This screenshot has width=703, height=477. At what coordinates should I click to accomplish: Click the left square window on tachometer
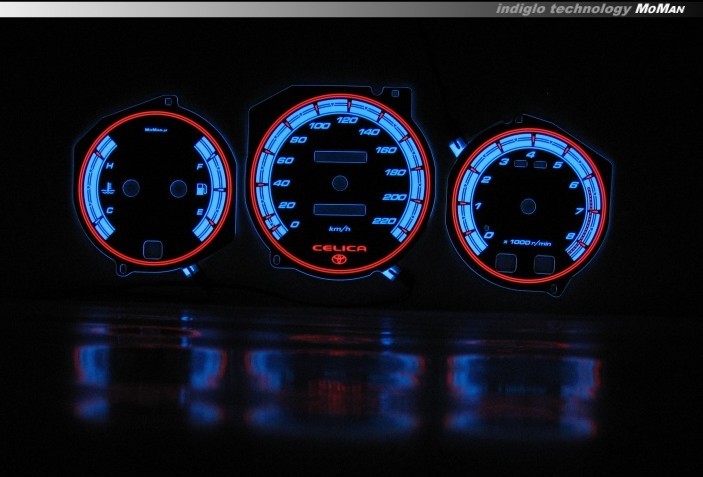506,263
